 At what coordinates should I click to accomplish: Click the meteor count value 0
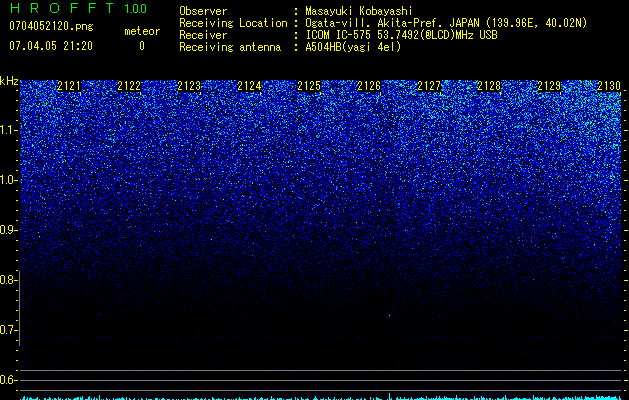tap(142, 46)
